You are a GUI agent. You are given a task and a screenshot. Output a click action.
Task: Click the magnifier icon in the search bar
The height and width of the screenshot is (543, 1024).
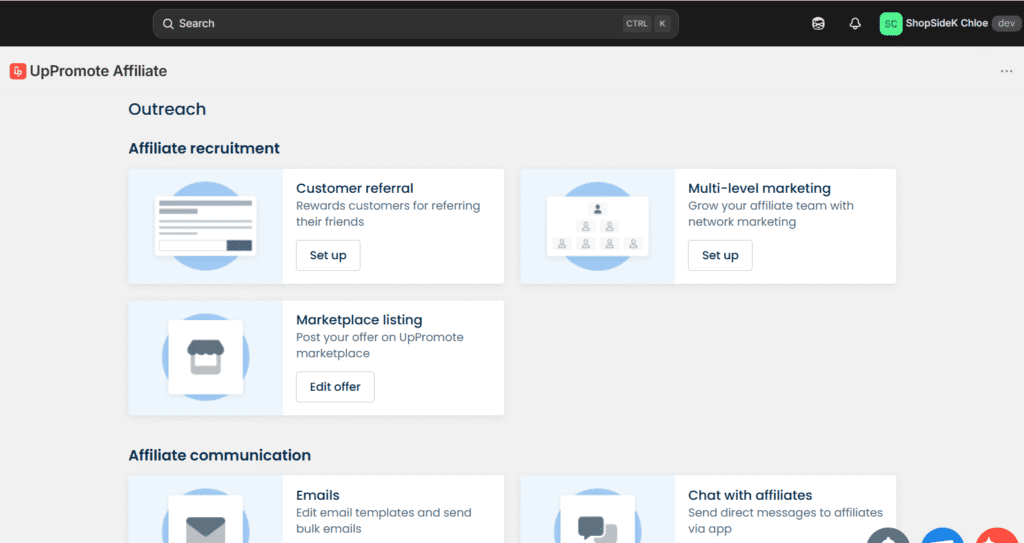pos(168,24)
